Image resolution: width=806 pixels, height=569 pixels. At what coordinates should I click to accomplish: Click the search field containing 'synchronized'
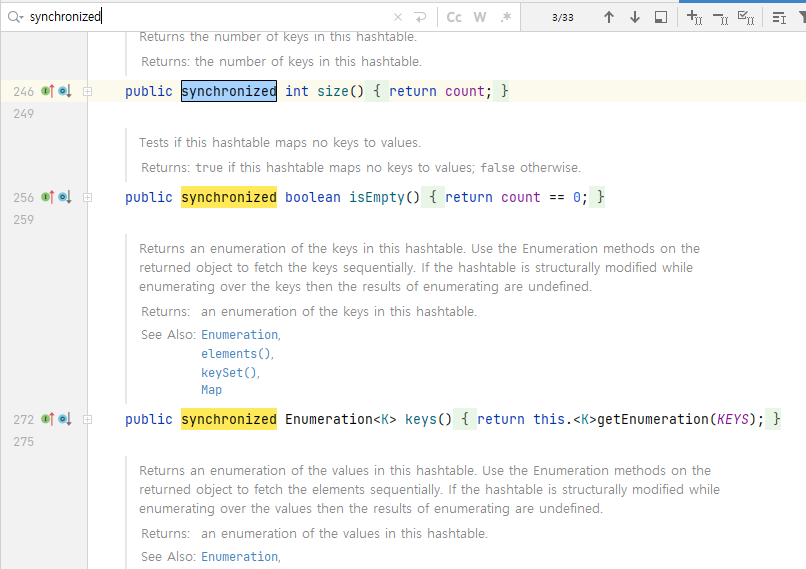coord(208,17)
